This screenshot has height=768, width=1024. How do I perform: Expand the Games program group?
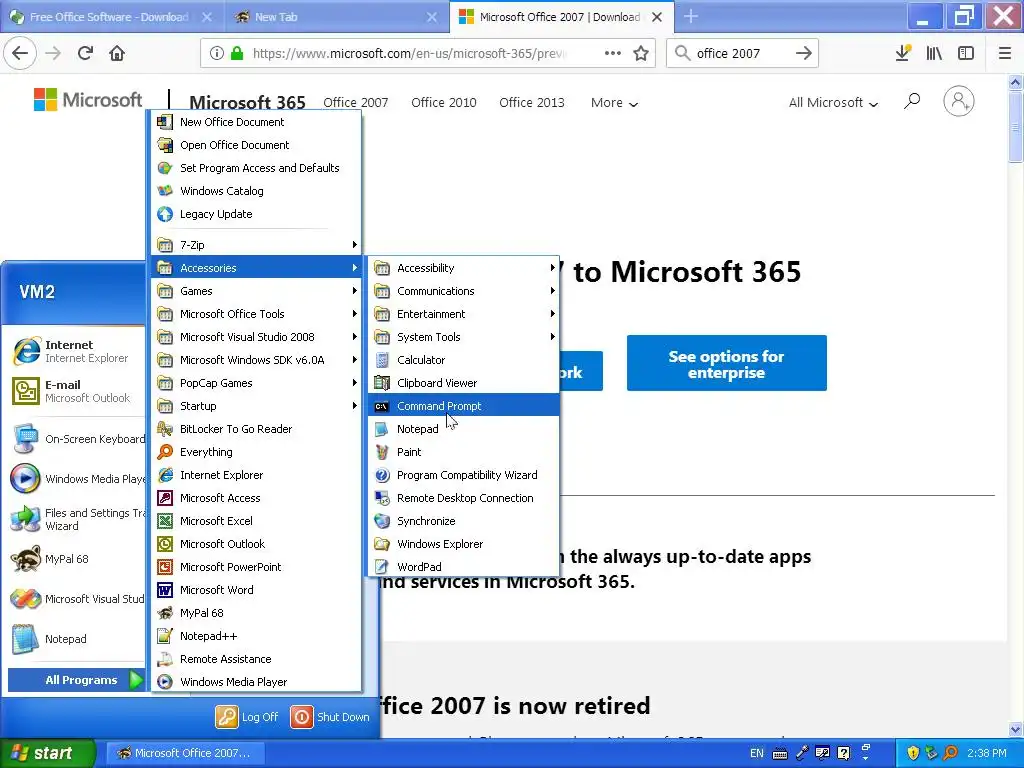point(256,291)
